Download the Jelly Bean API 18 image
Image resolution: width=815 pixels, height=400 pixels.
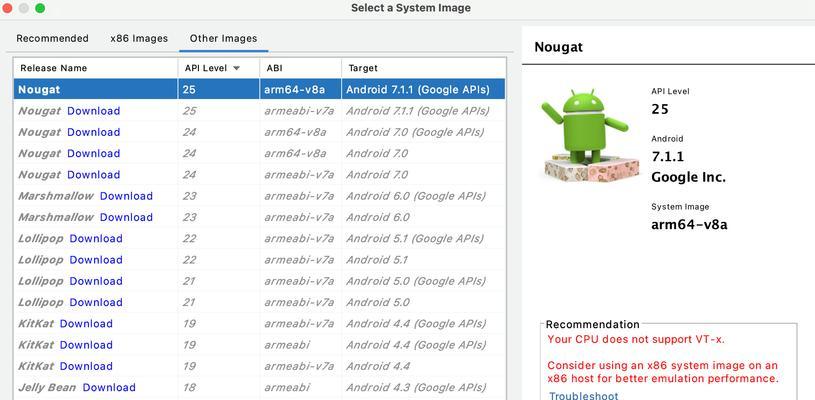point(109,388)
